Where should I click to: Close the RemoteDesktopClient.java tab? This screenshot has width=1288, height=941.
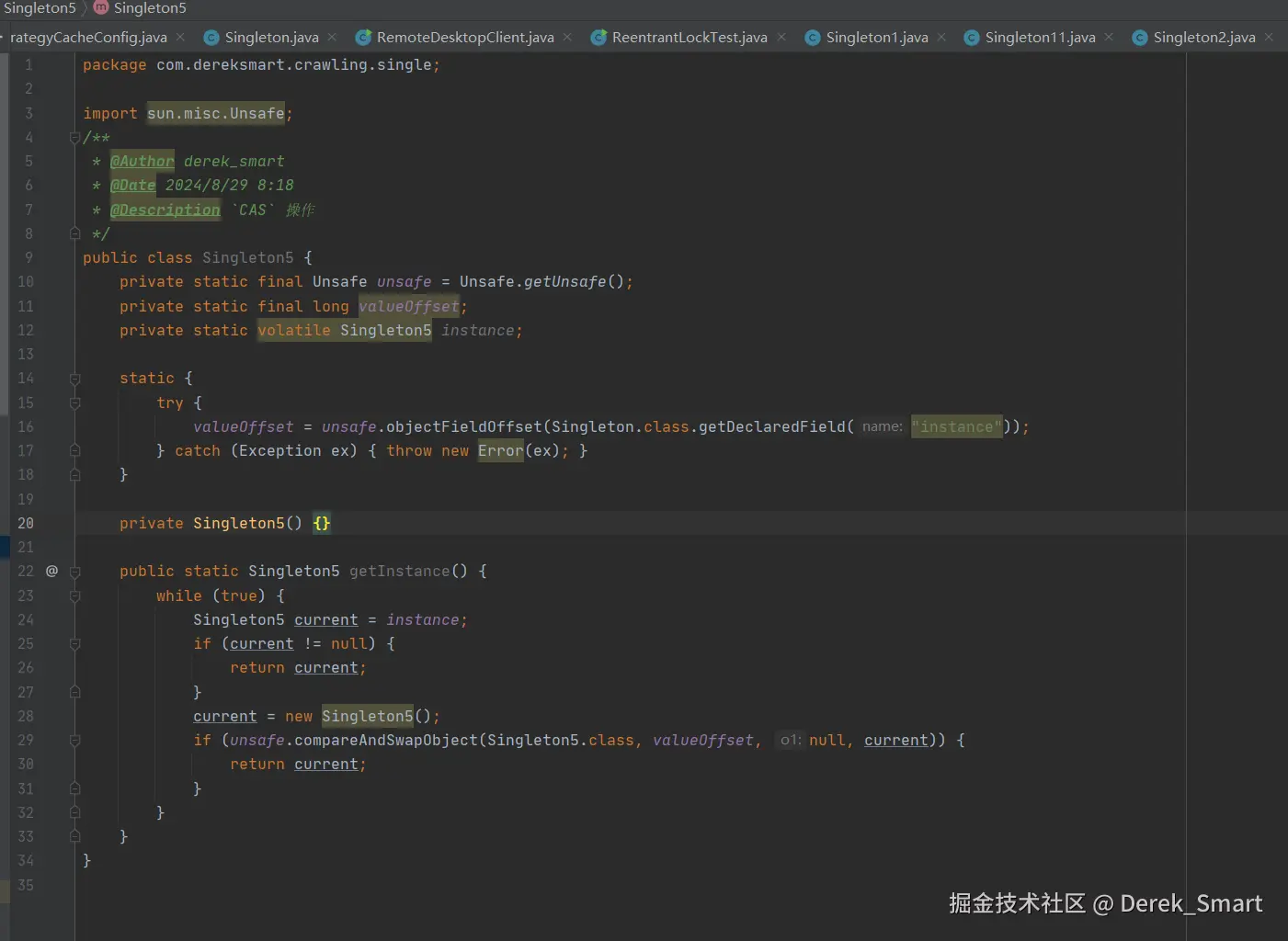pyautogui.click(x=567, y=38)
